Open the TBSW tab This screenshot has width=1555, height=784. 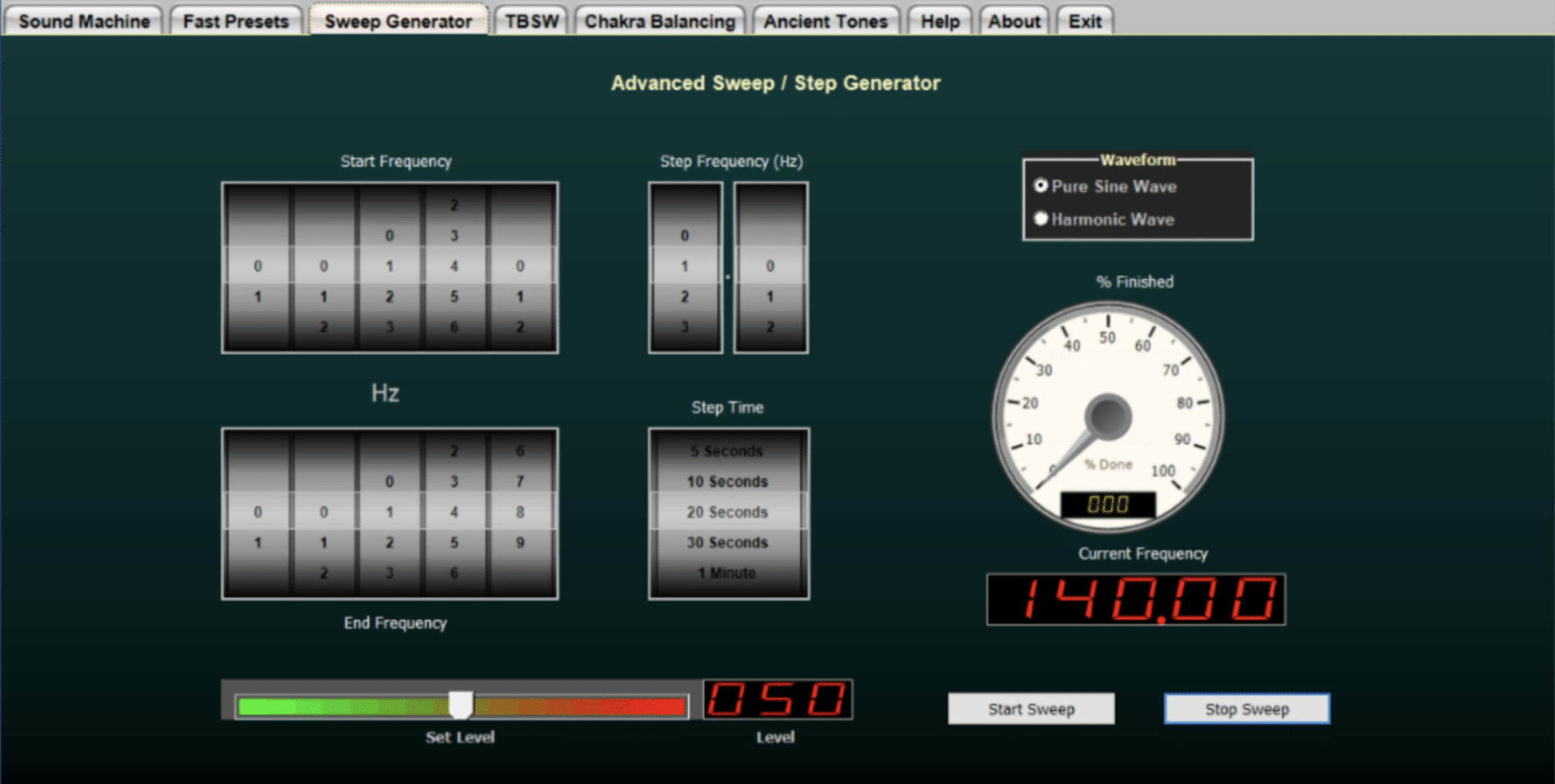[531, 20]
